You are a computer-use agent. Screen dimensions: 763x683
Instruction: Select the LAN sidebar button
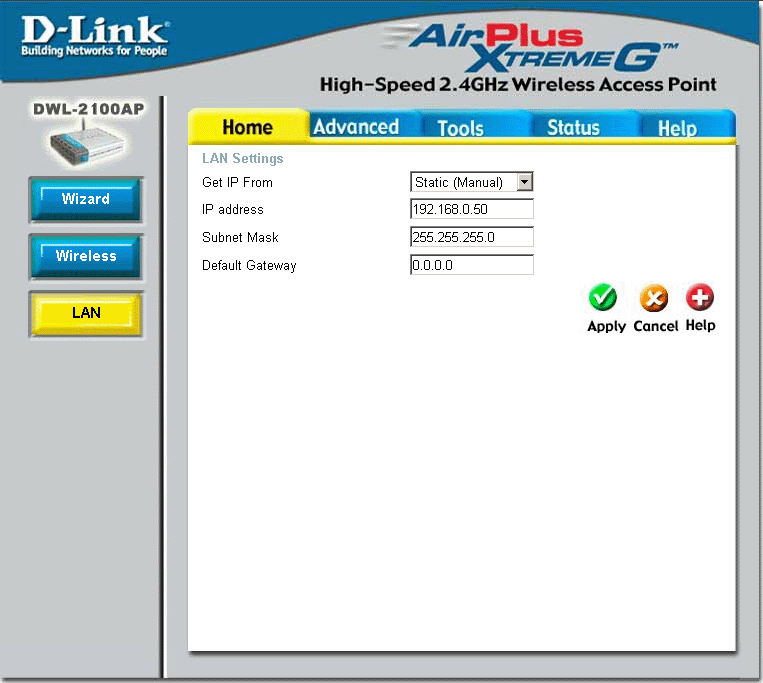pyautogui.click(x=86, y=314)
